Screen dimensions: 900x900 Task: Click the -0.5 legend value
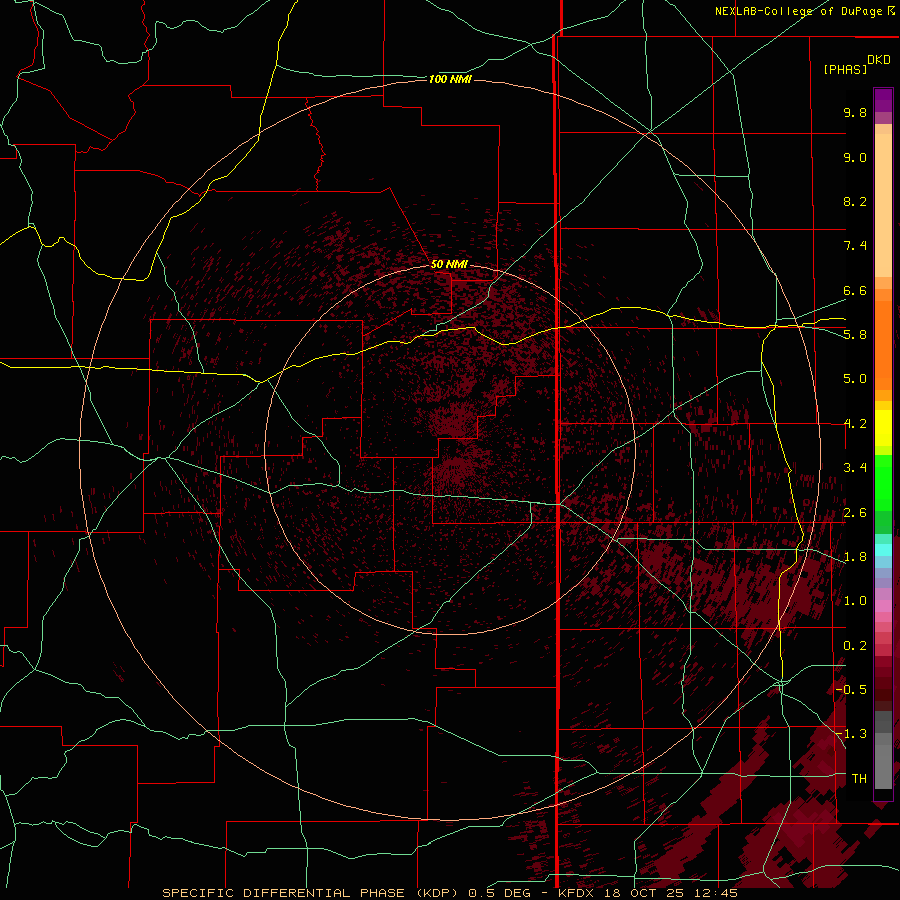[x=852, y=690]
